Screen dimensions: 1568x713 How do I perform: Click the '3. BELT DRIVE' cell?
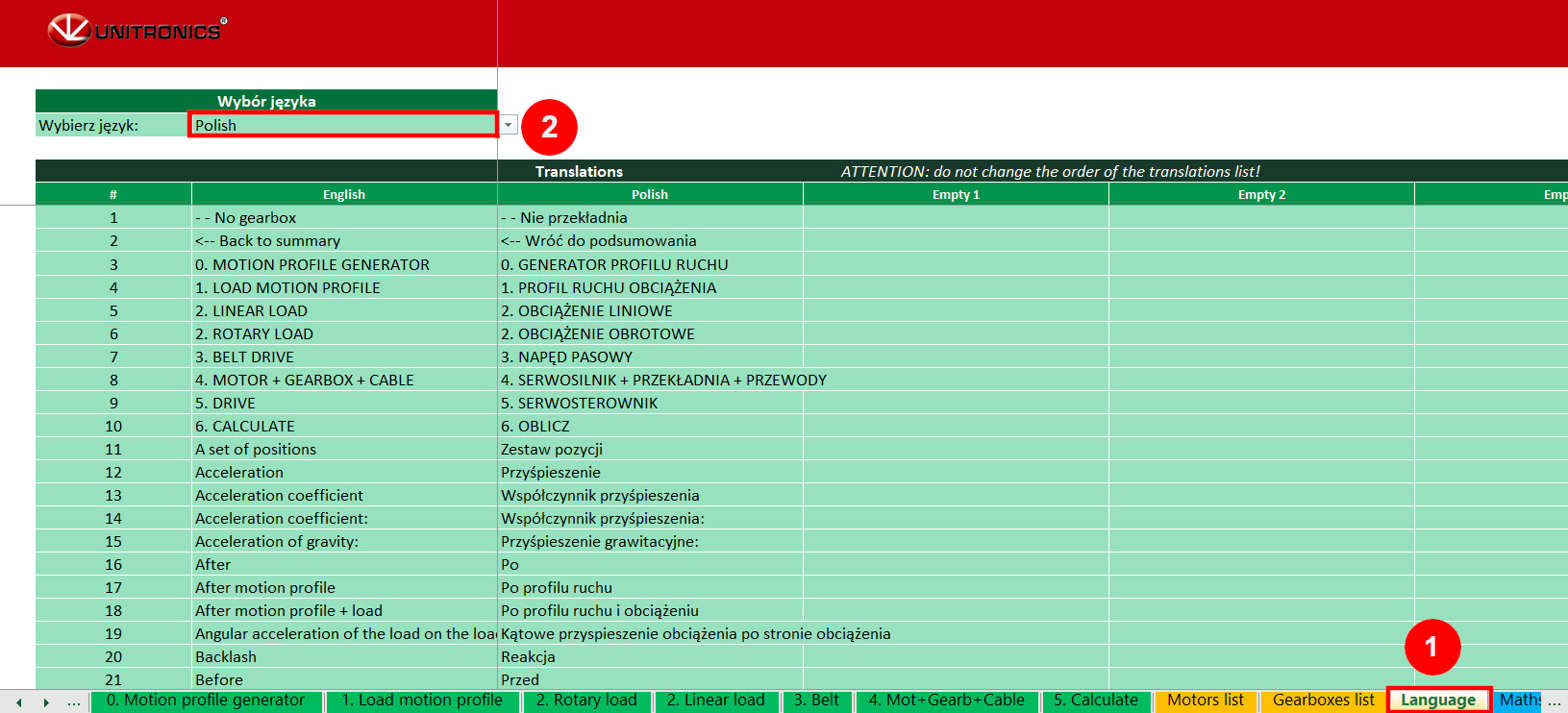pos(344,356)
